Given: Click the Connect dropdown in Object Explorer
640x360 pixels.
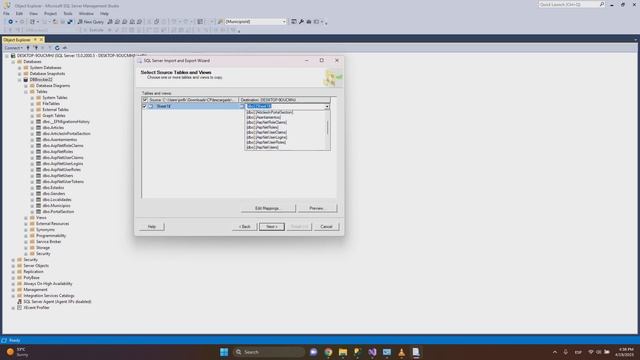Looking at the screenshot, I should coord(14,48).
